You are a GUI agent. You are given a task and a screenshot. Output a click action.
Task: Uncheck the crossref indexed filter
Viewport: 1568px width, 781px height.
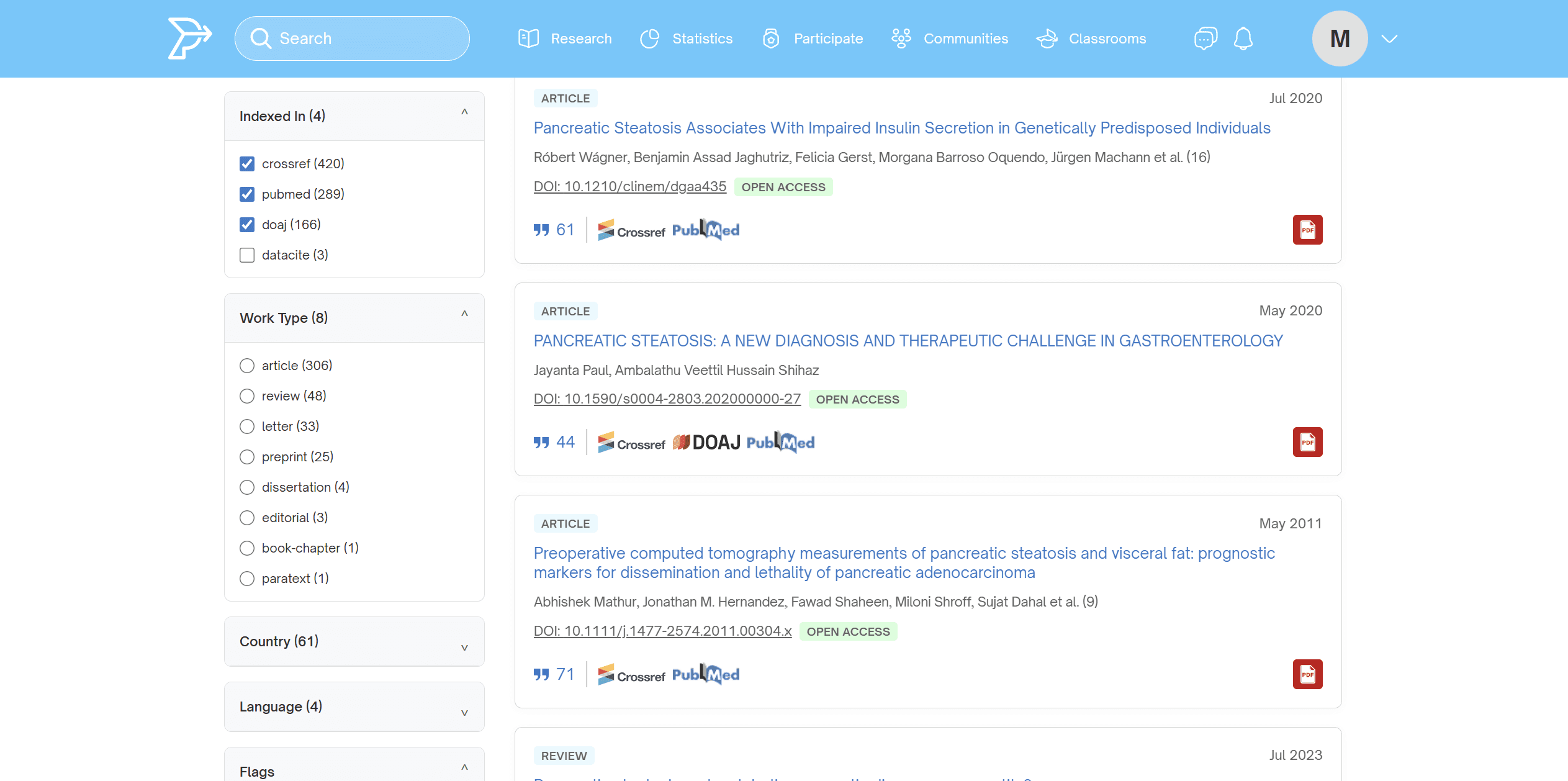[247, 164]
